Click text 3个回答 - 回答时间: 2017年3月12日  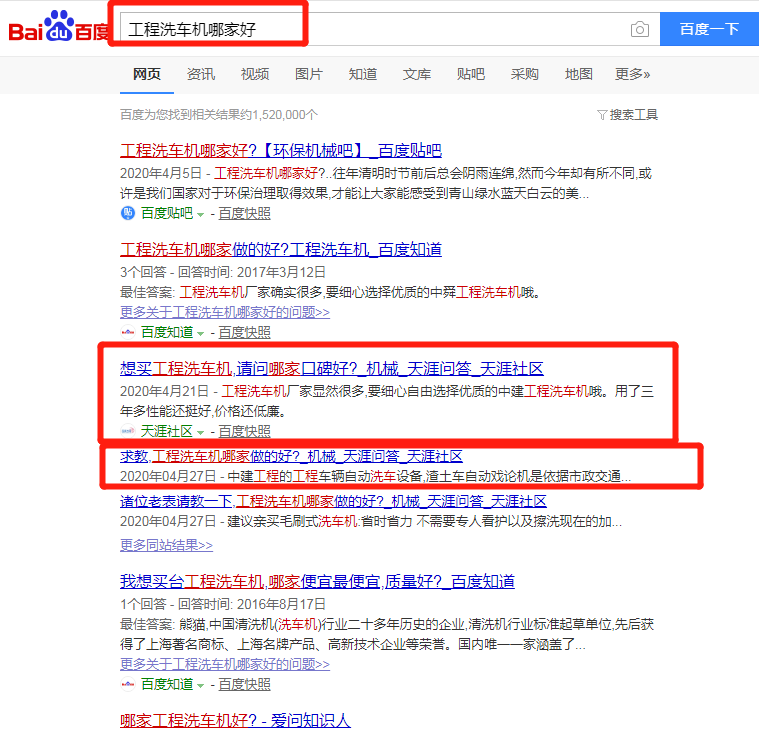coord(223,272)
